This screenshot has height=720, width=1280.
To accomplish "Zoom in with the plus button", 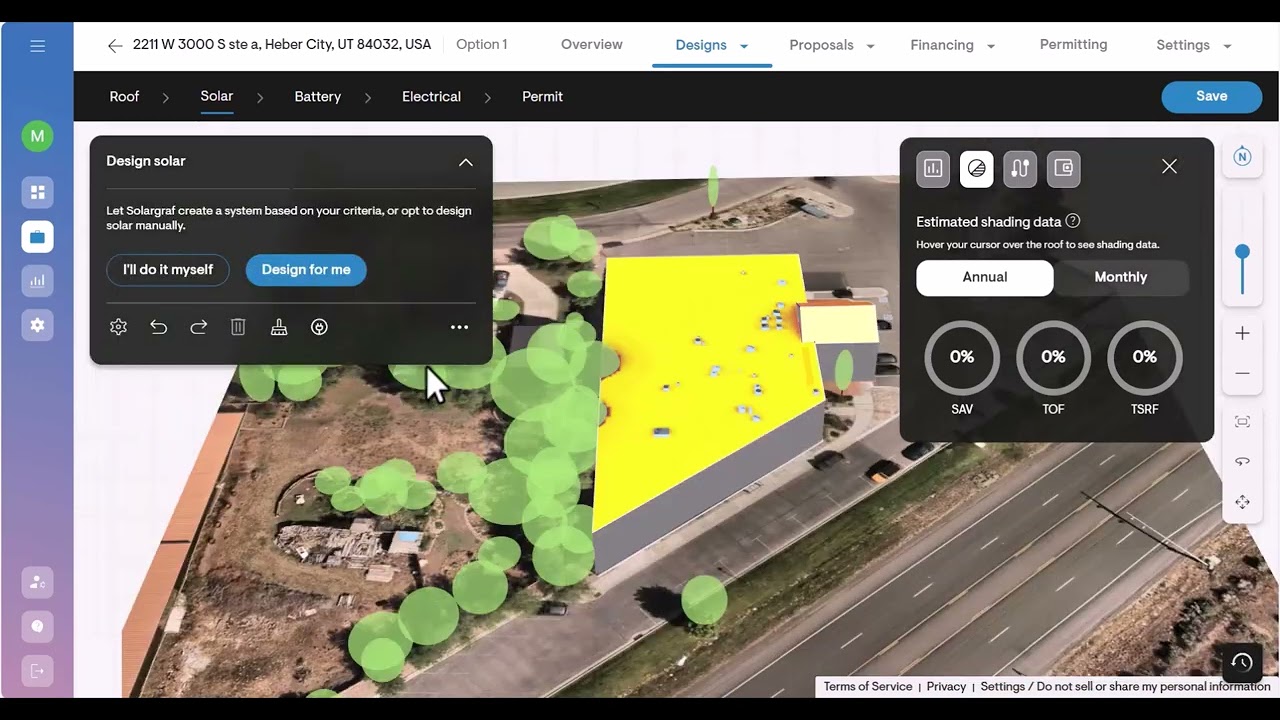I will 1242,333.
